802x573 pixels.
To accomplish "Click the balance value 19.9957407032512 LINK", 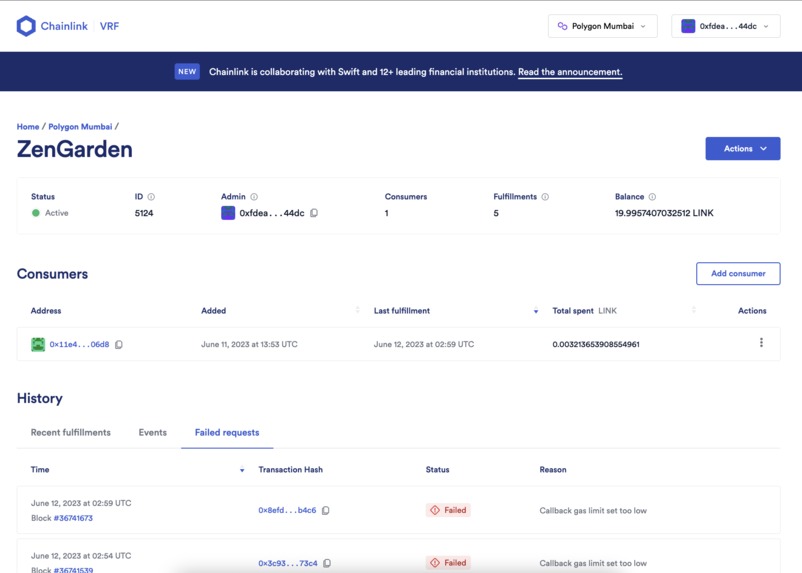I will point(664,213).
